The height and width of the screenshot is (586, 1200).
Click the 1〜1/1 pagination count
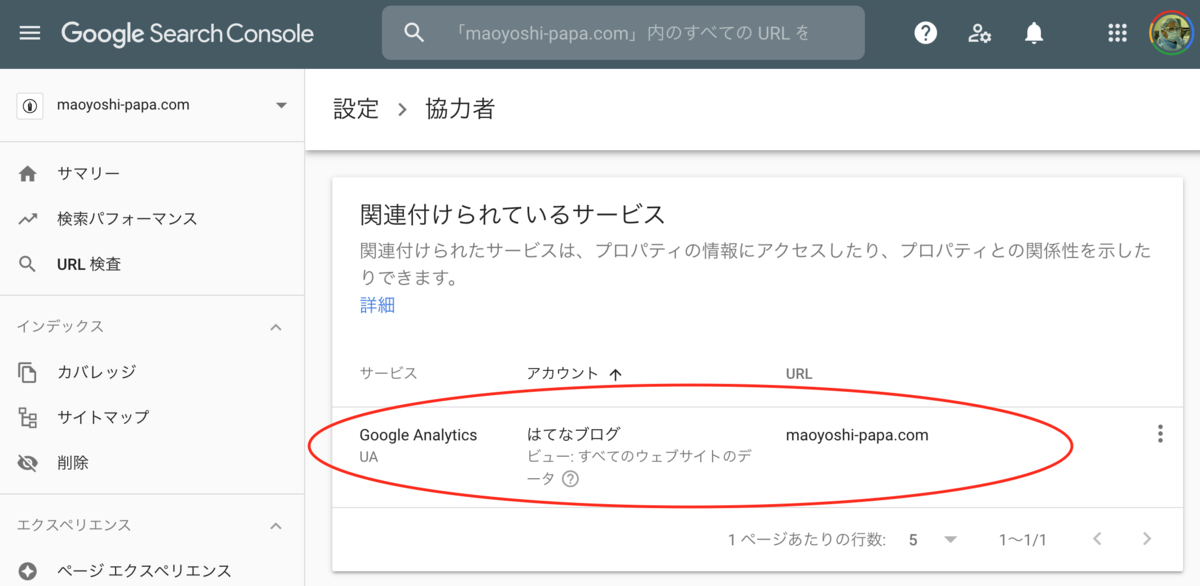click(x=1022, y=540)
